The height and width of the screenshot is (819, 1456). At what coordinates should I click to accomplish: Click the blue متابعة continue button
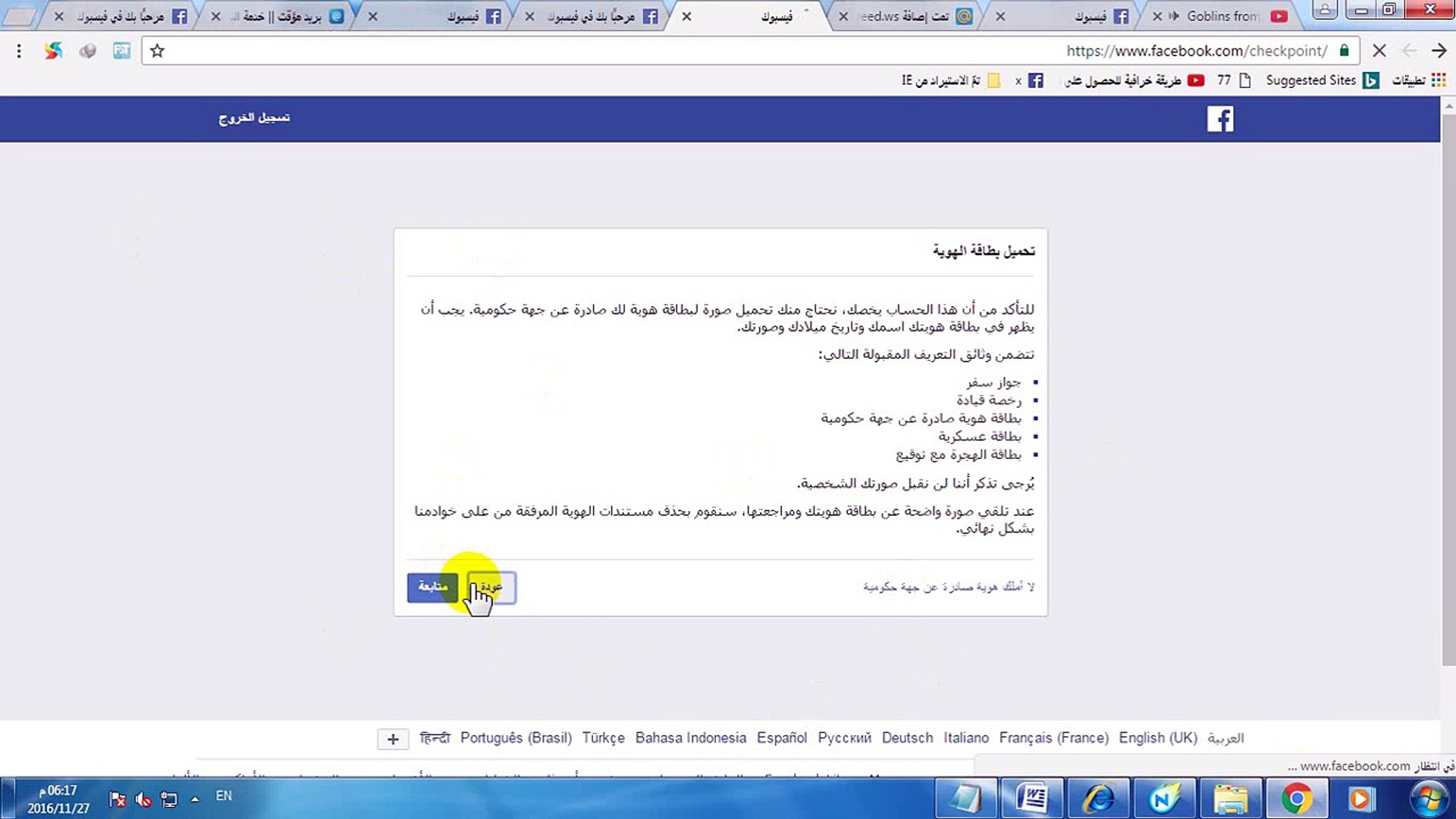[x=432, y=587]
